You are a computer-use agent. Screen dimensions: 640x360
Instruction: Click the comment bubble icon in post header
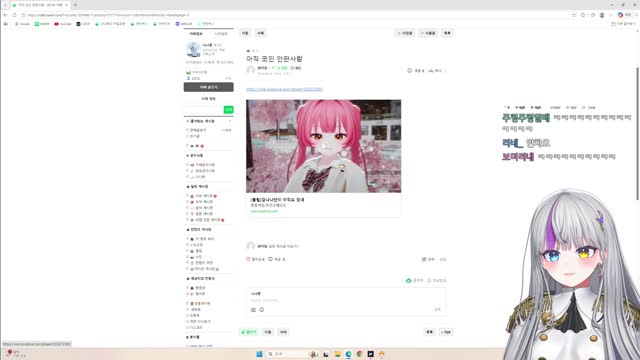pos(409,71)
